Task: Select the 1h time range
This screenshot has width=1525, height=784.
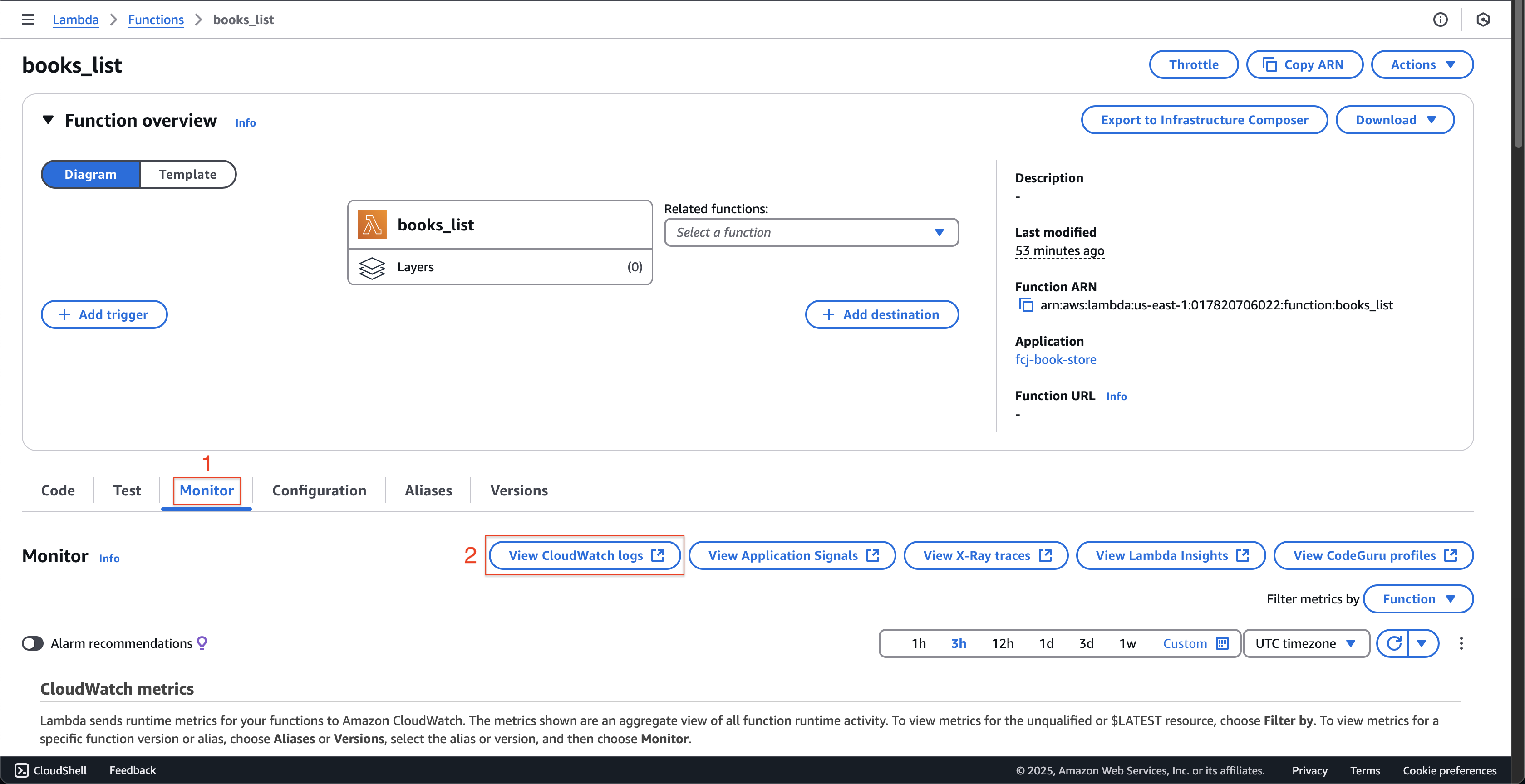Action: [x=919, y=643]
